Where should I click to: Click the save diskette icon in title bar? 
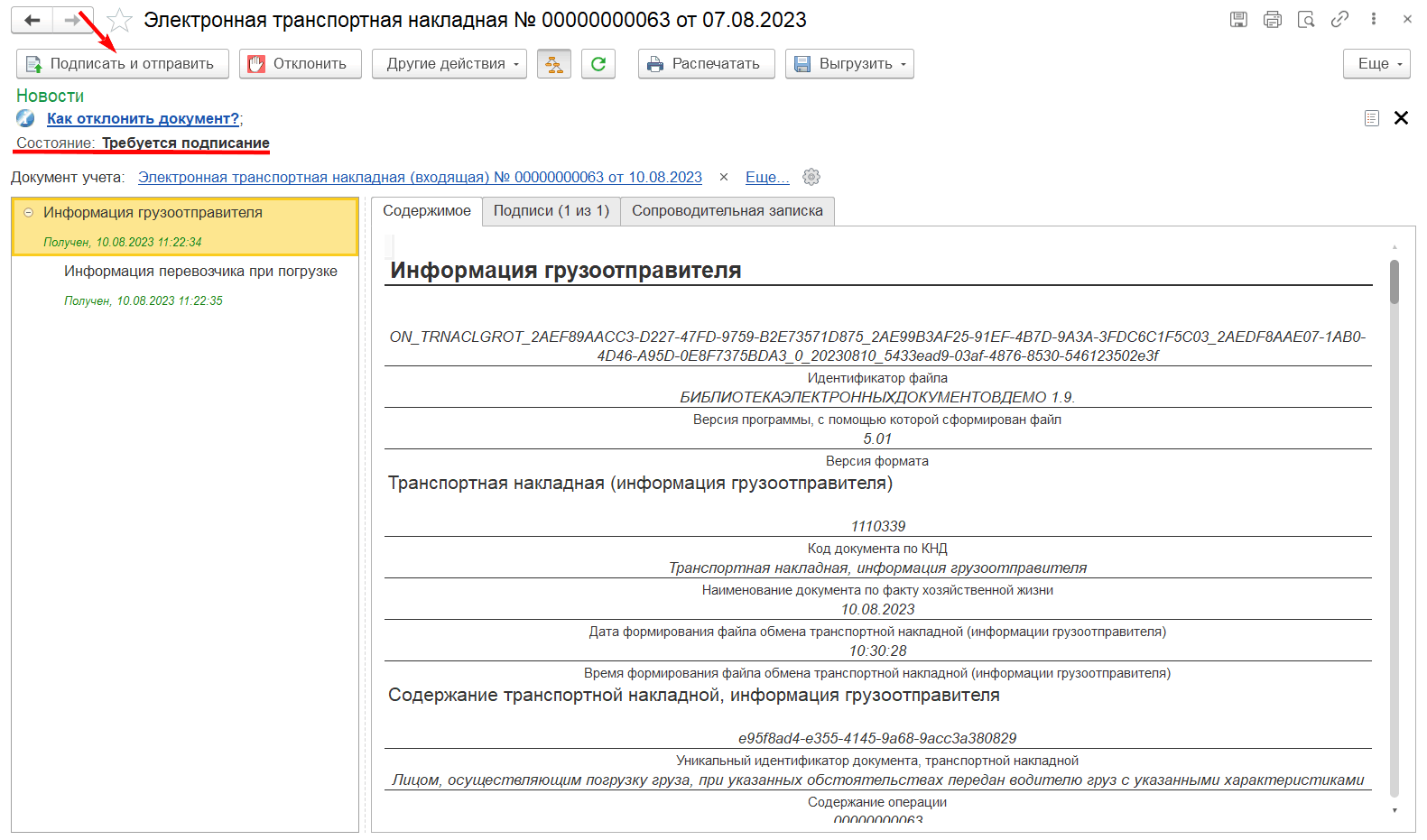(1238, 19)
